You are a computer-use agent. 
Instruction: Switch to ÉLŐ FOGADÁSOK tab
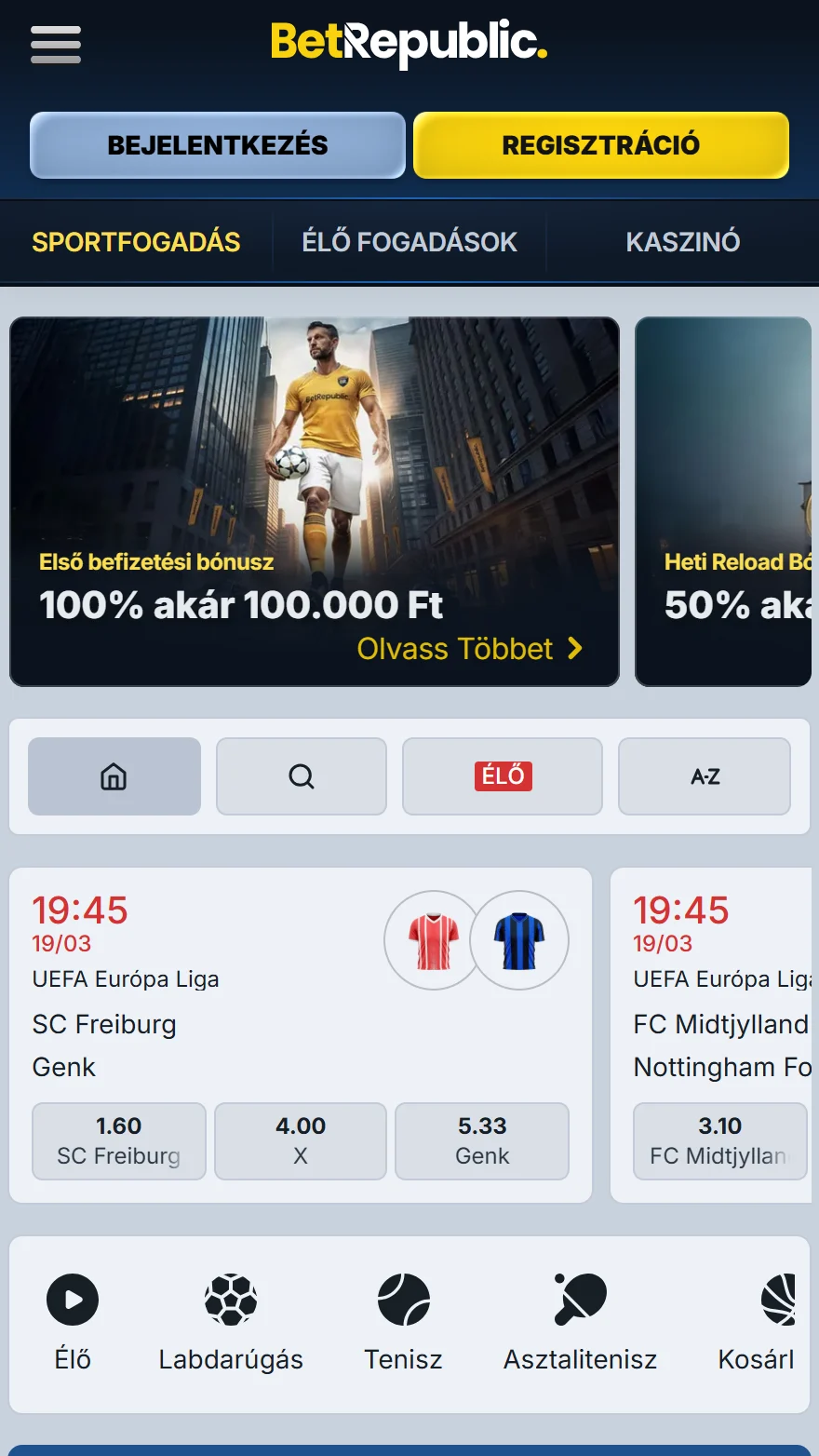pos(409,242)
